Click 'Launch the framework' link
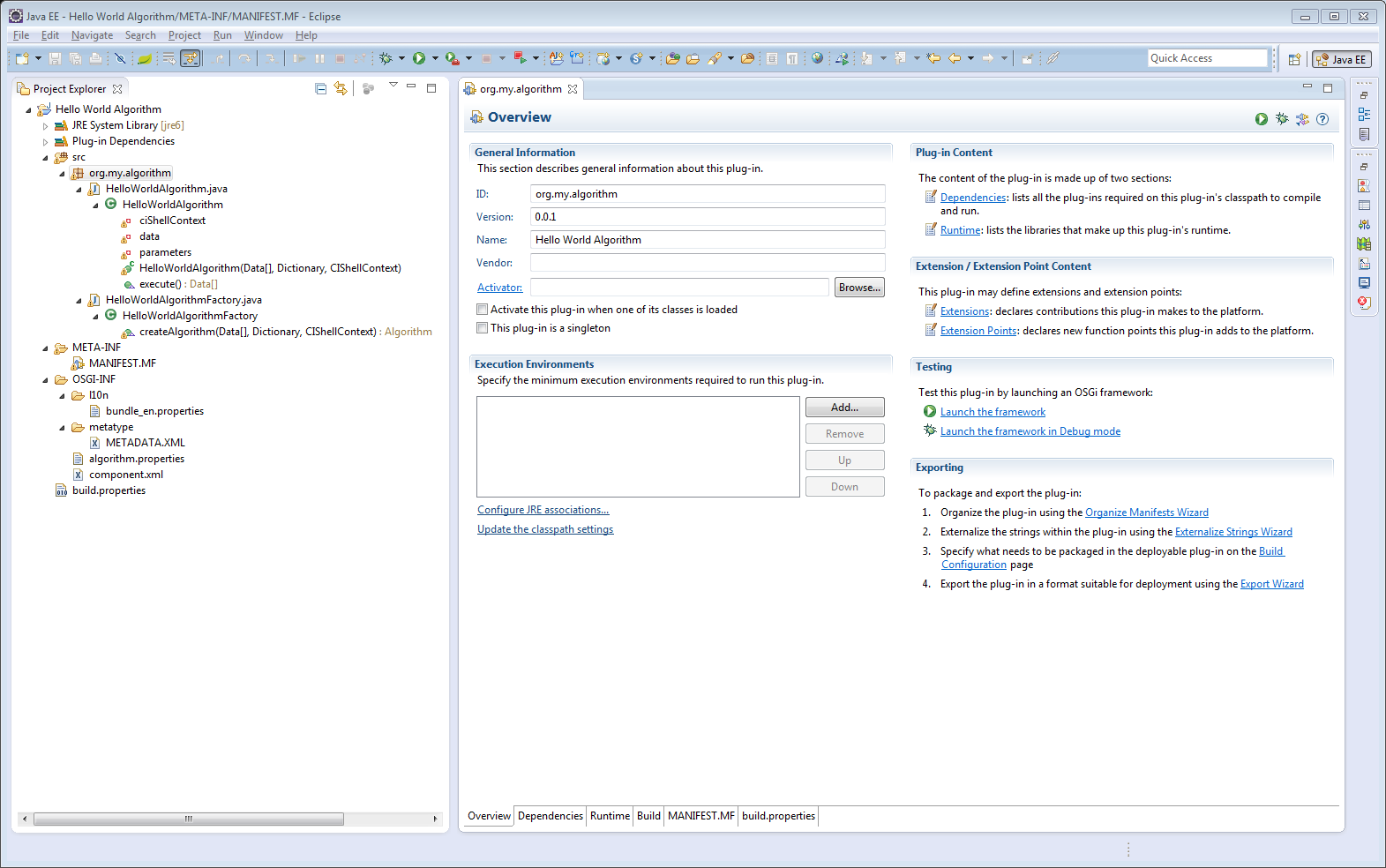The height and width of the screenshot is (868, 1386). (993, 412)
